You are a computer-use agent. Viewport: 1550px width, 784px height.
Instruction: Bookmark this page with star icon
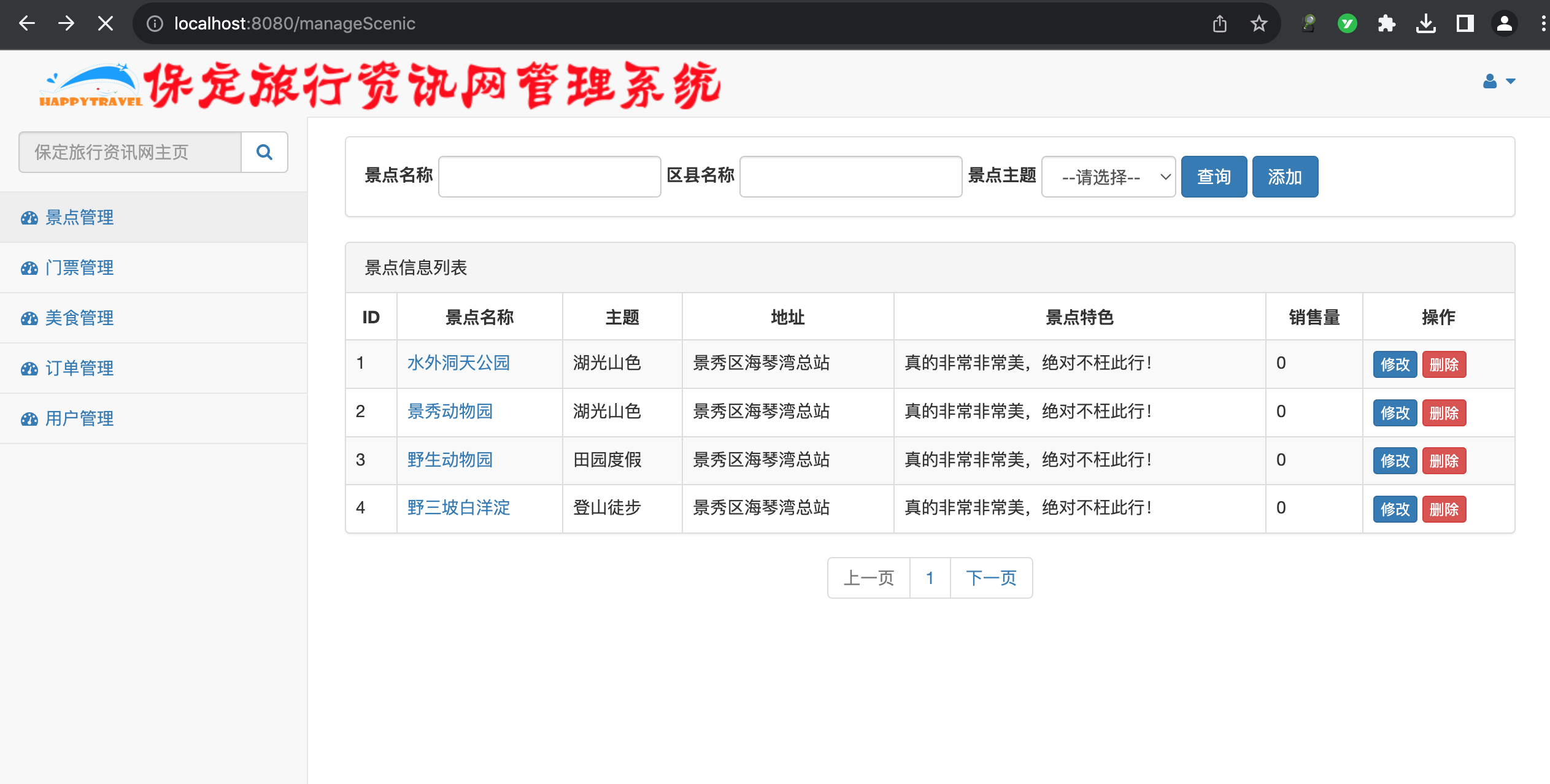click(1259, 23)
